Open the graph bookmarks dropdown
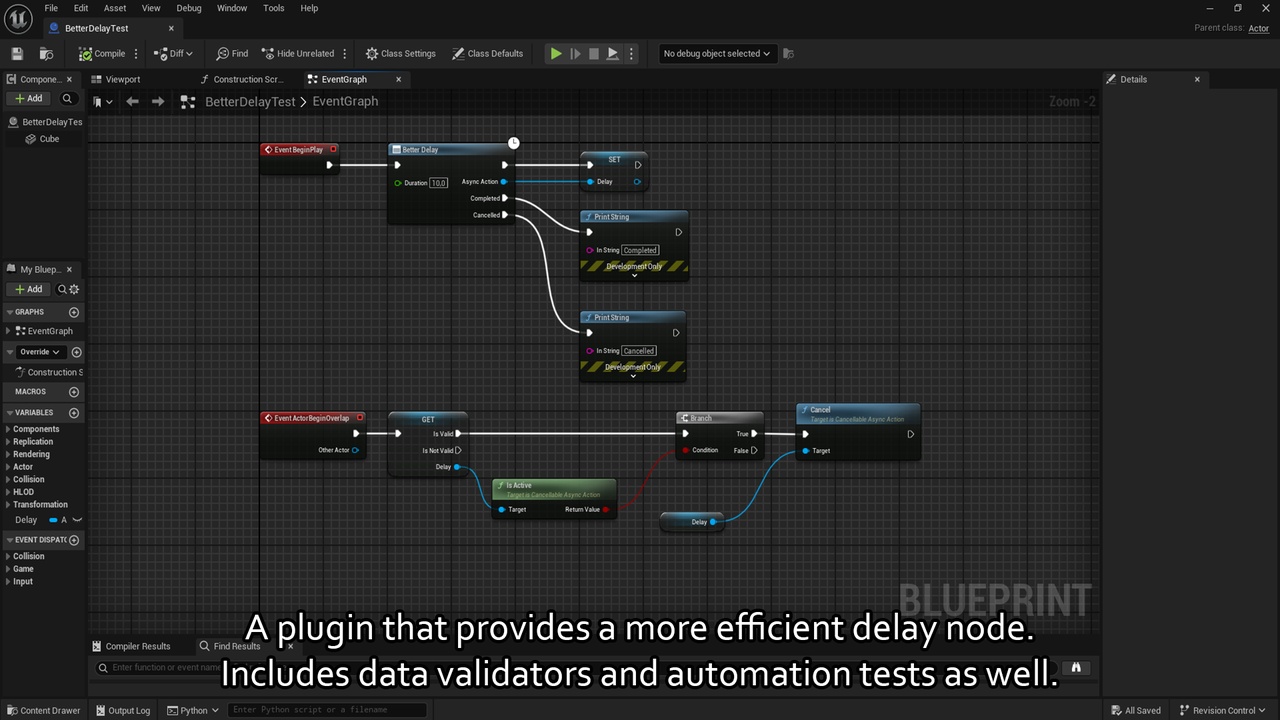The height and width of the screenshot is (720, 1280). pyautogui.click(x=102, y=102)
